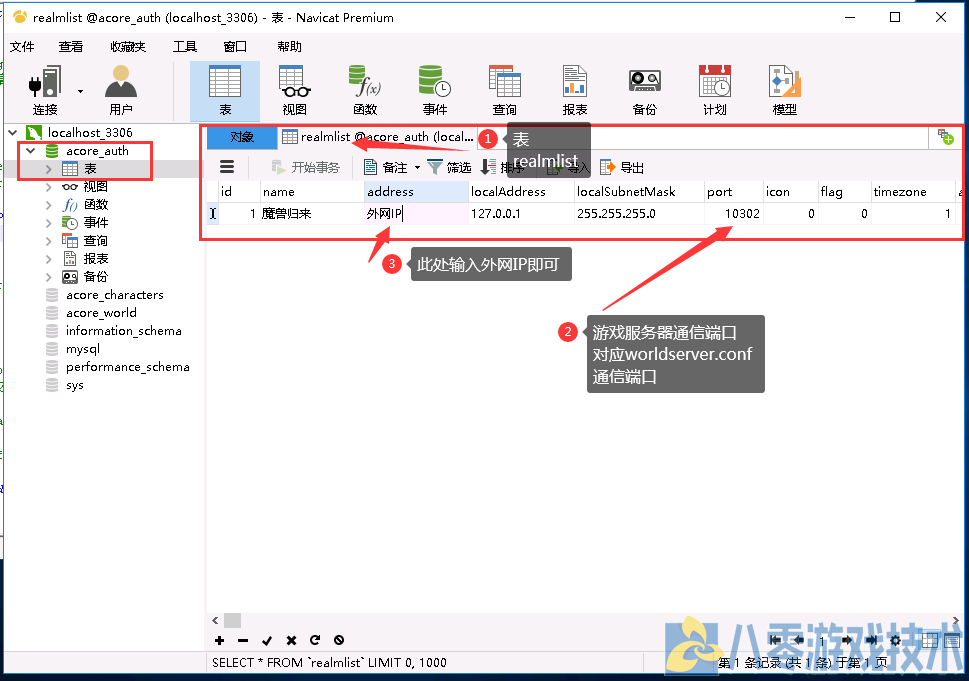Open the 模型 (Model) toolbar icon
Image resolution: width=969 pixels, height=681 pixels.
785,90
